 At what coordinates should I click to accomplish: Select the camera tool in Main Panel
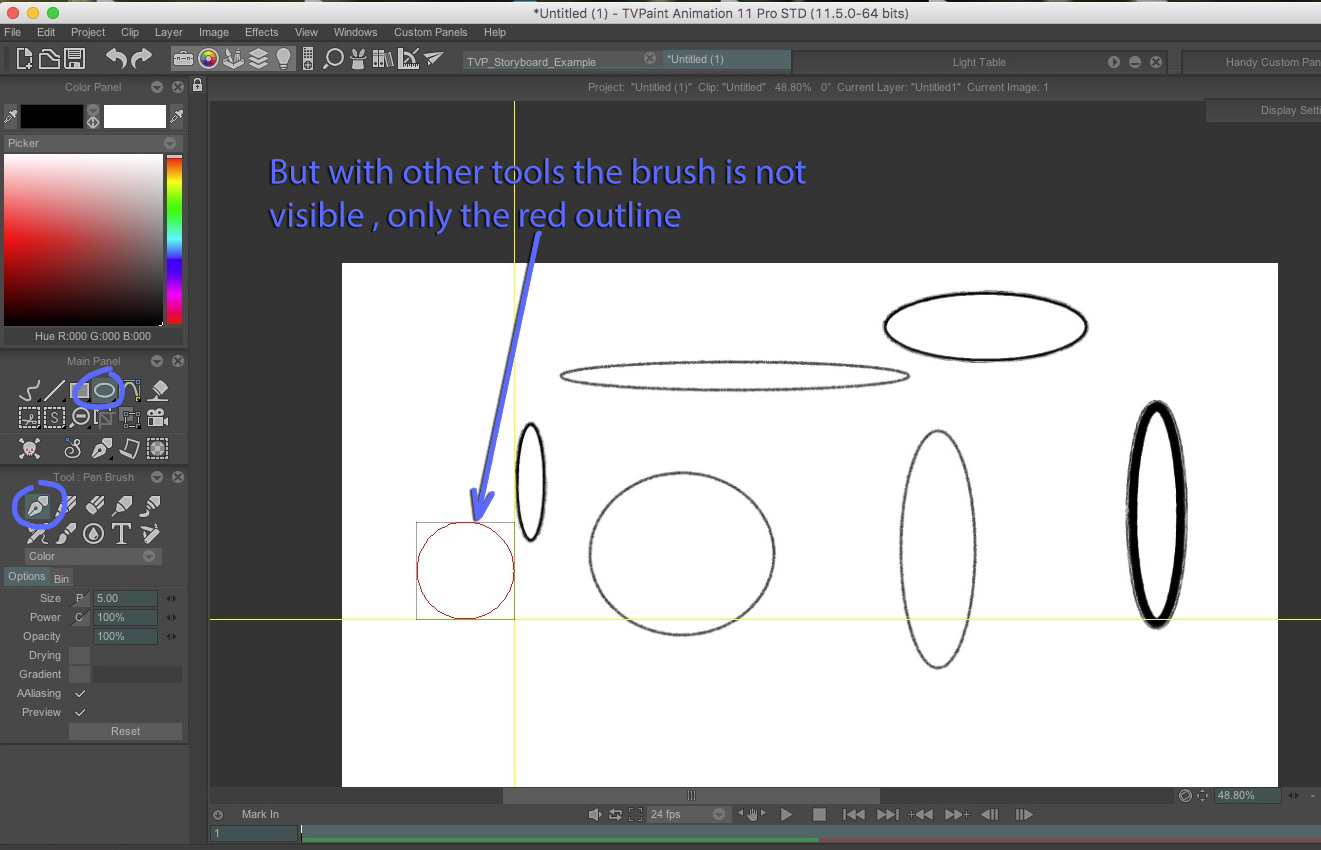pos(158,418)
